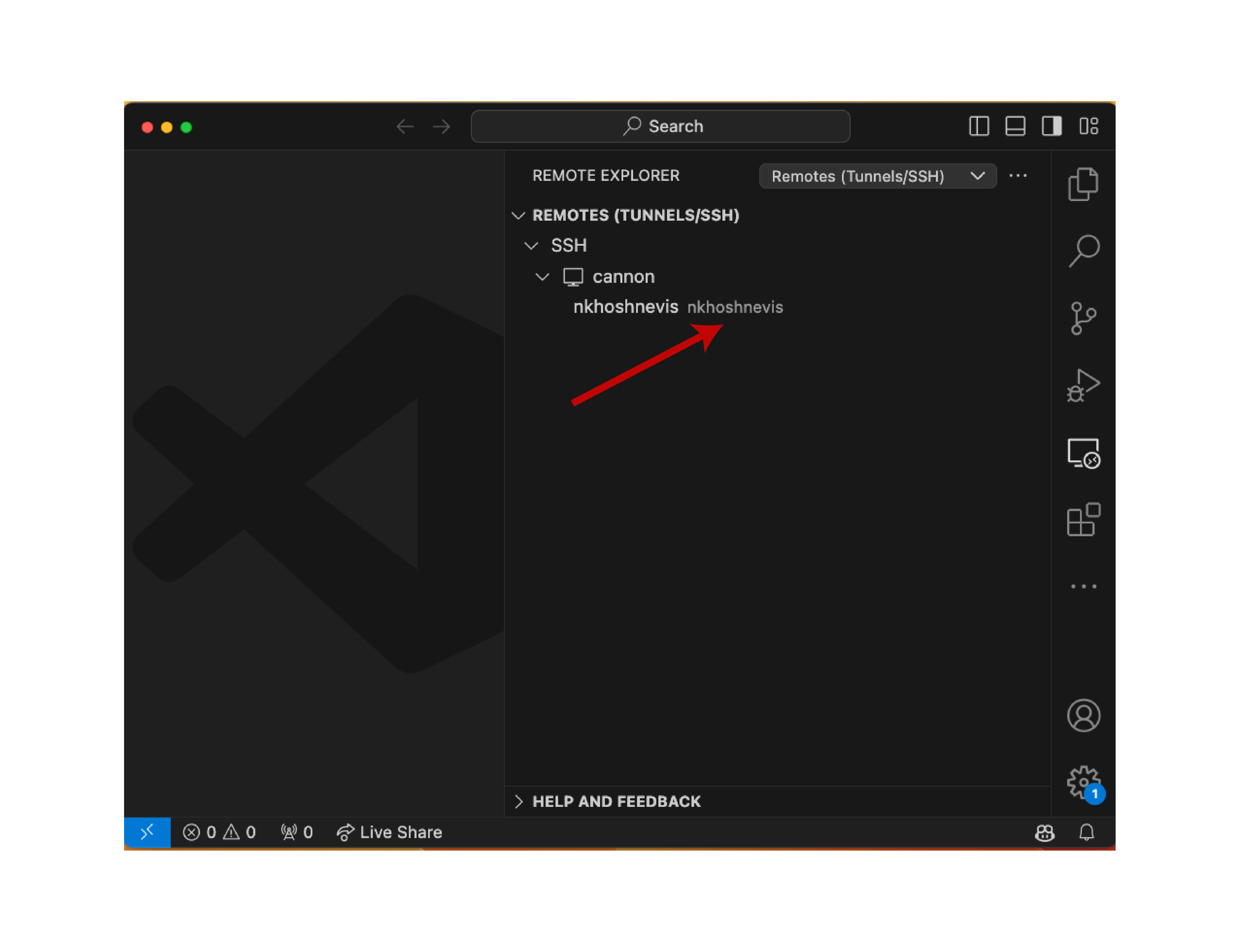Viewport: 1240px width, 952px height.
Task: Open the Extensions view
Action: coord(1083,519)
